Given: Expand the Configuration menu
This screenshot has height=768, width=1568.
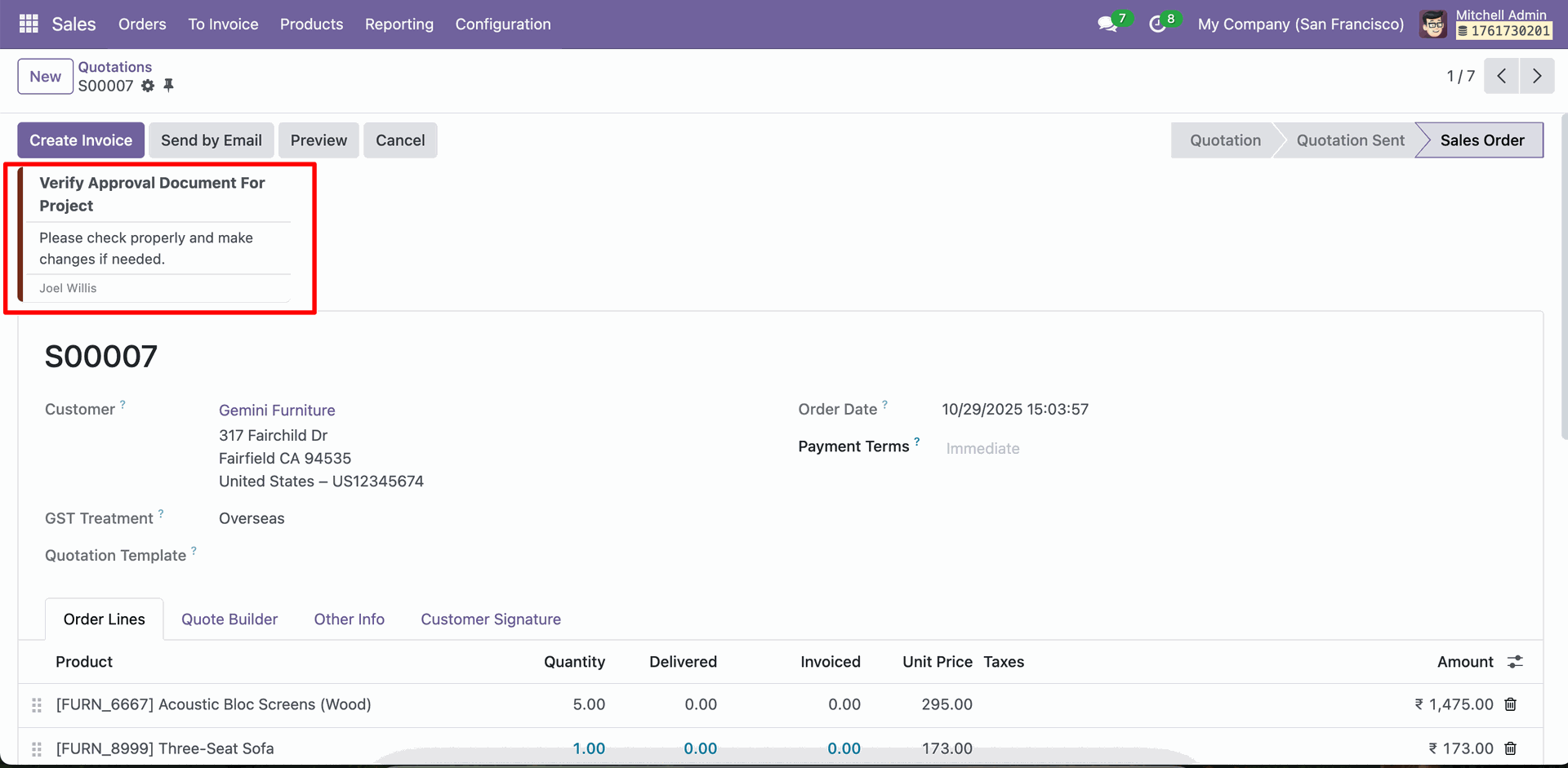Looking at the screenshot, I should coord(502,24).
